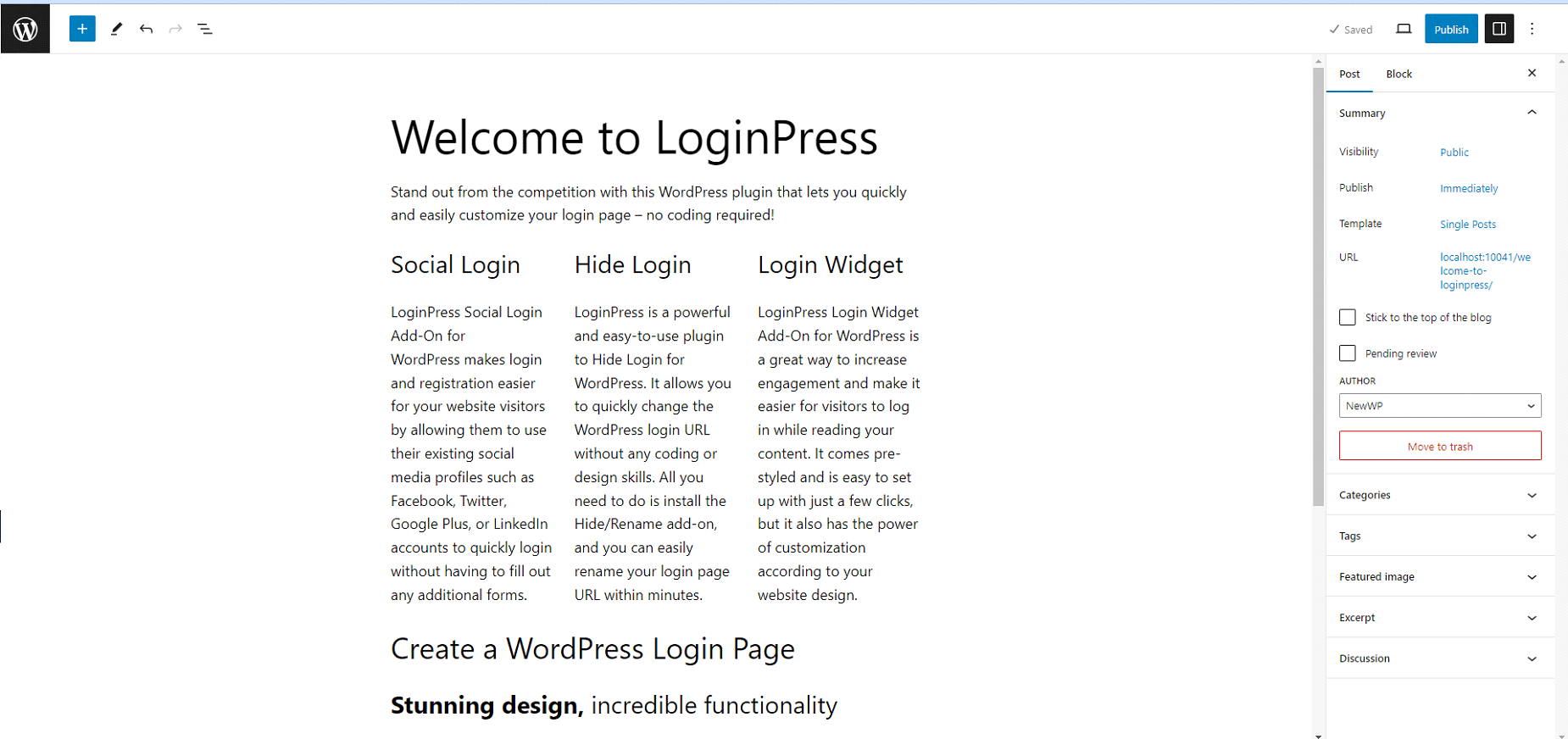This screenshot has width=1568, height=739.
Task: Collapse the Summary panel
Action: [1440, 113]
